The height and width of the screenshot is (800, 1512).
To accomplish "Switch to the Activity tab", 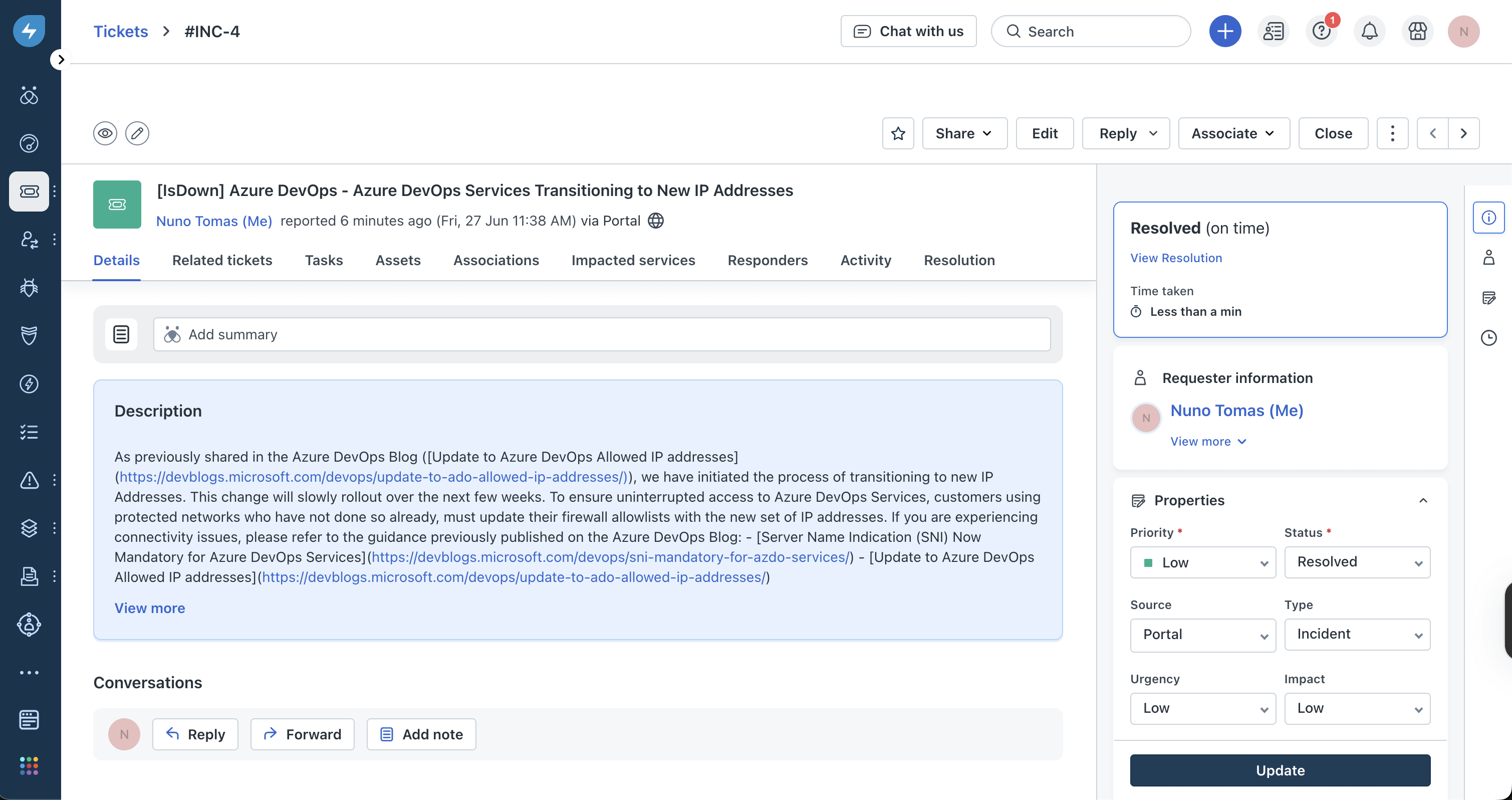I will click(866, 260).
